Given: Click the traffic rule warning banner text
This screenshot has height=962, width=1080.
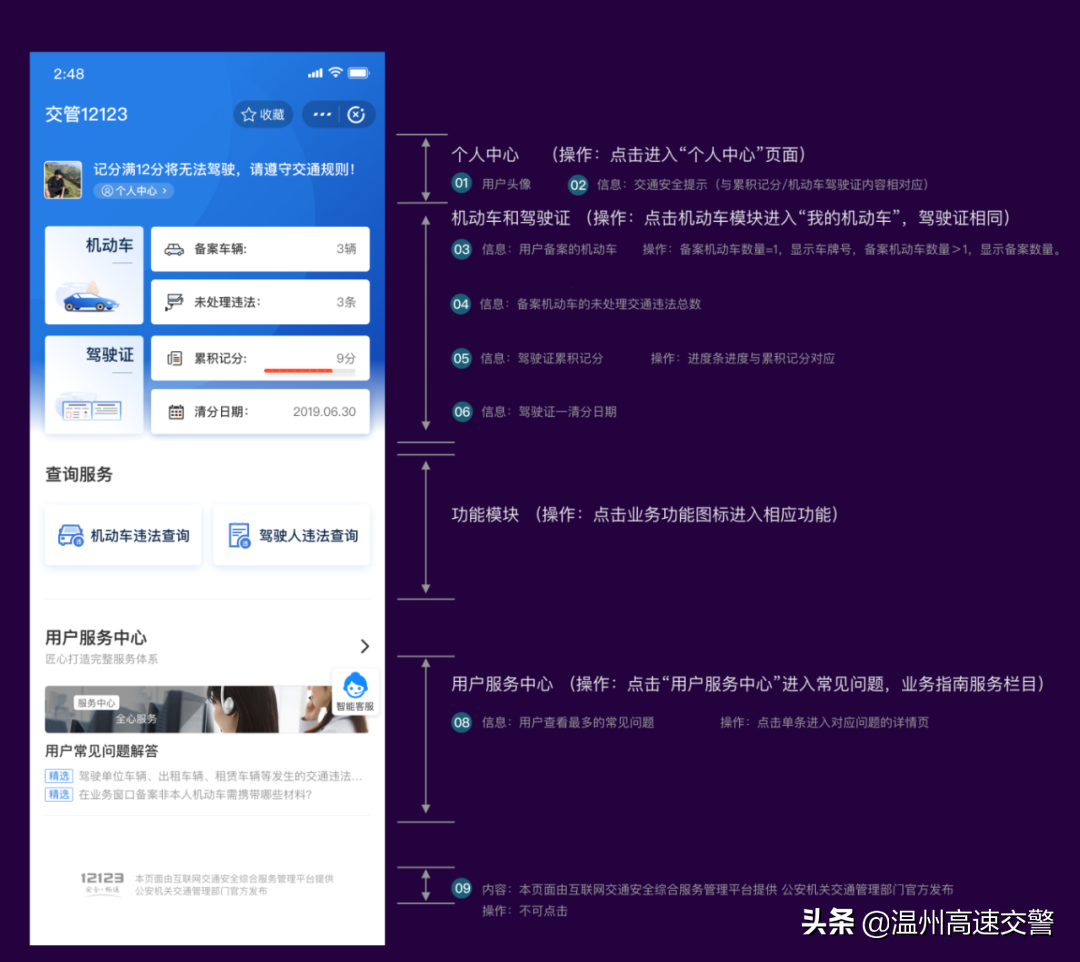Looking at the screenshot, I should (225, 169).
